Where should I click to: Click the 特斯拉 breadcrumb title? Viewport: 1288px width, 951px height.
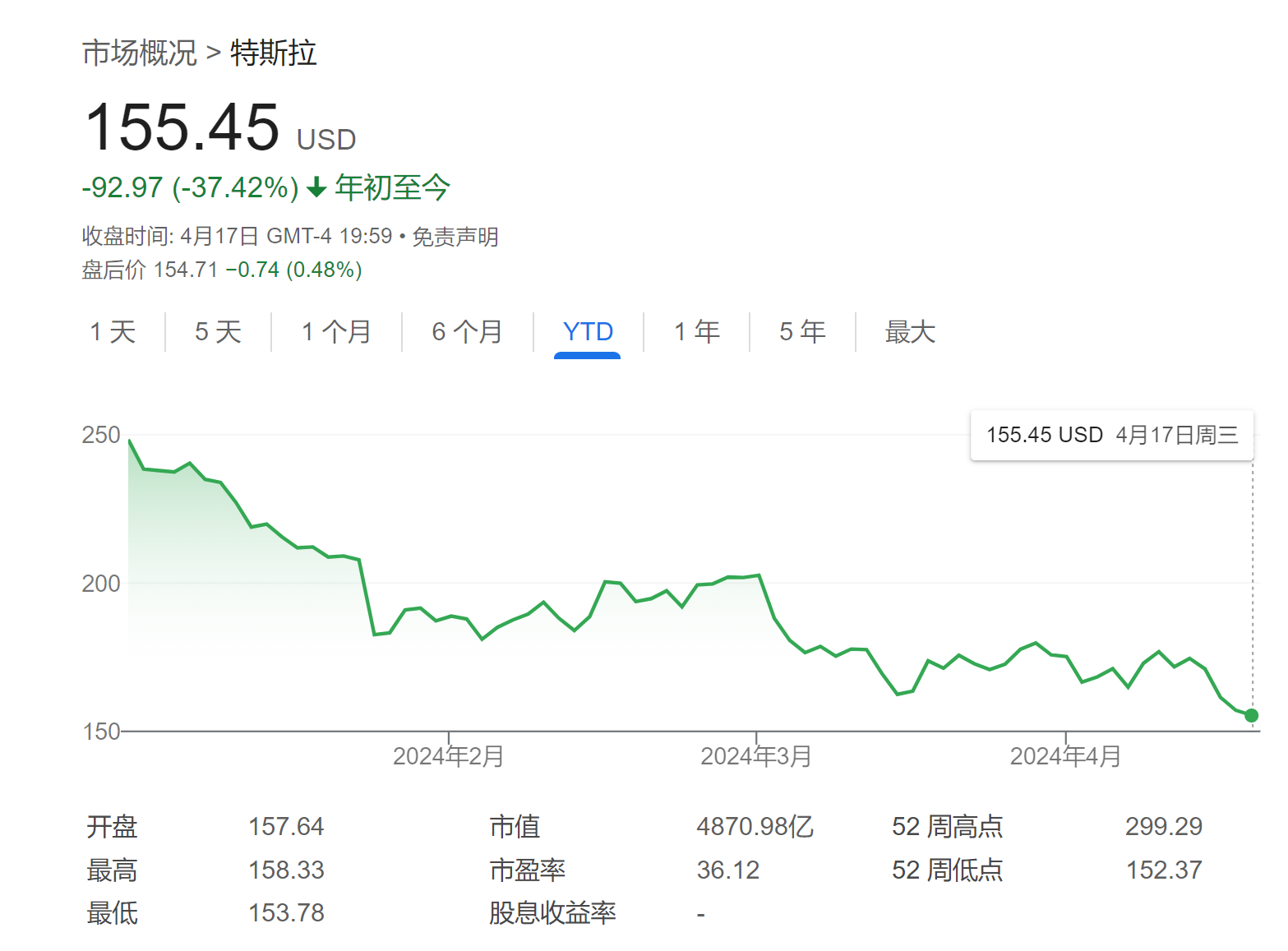click(274, 53)
